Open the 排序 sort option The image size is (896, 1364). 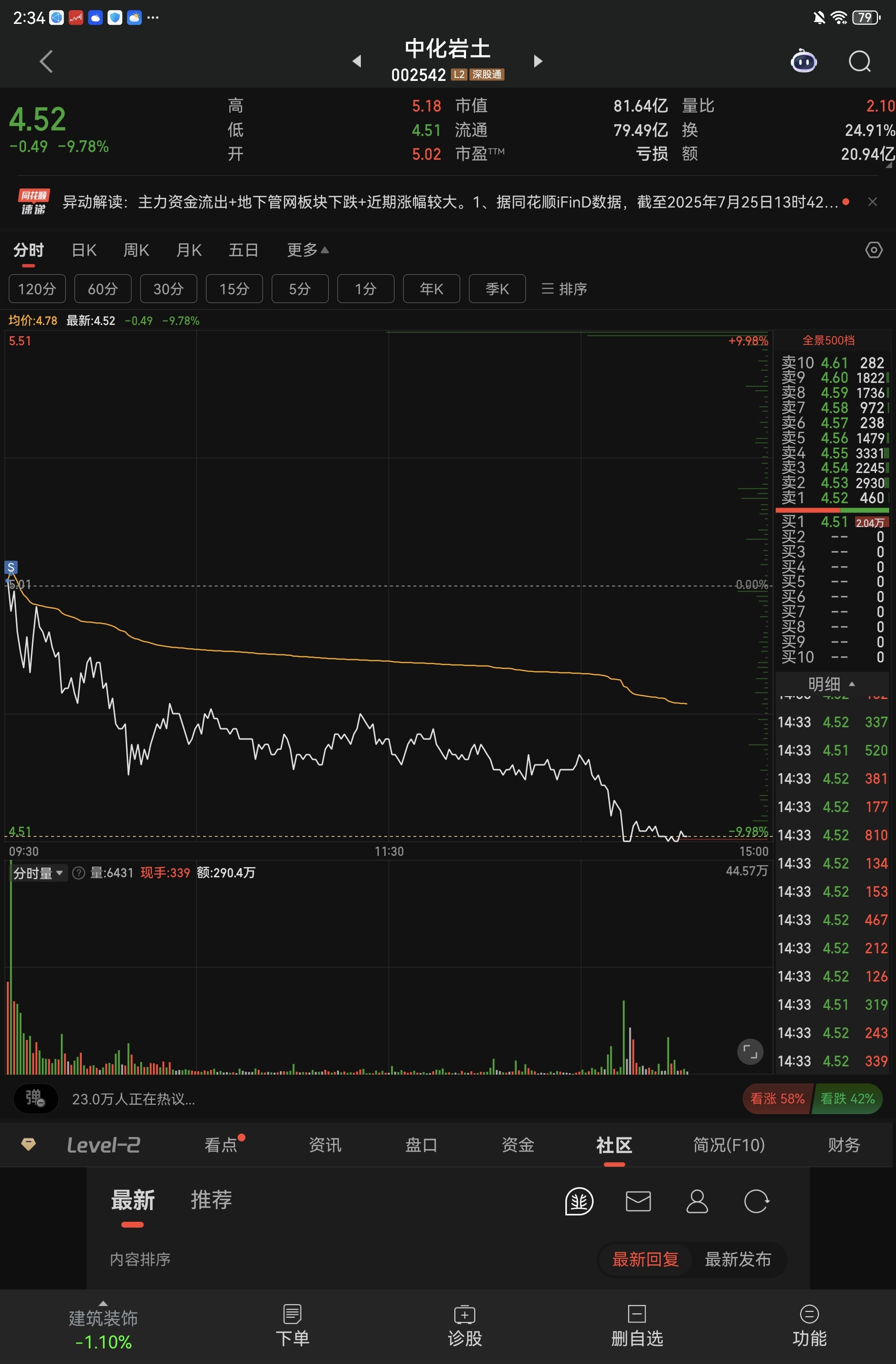click(x=564, y=288)
